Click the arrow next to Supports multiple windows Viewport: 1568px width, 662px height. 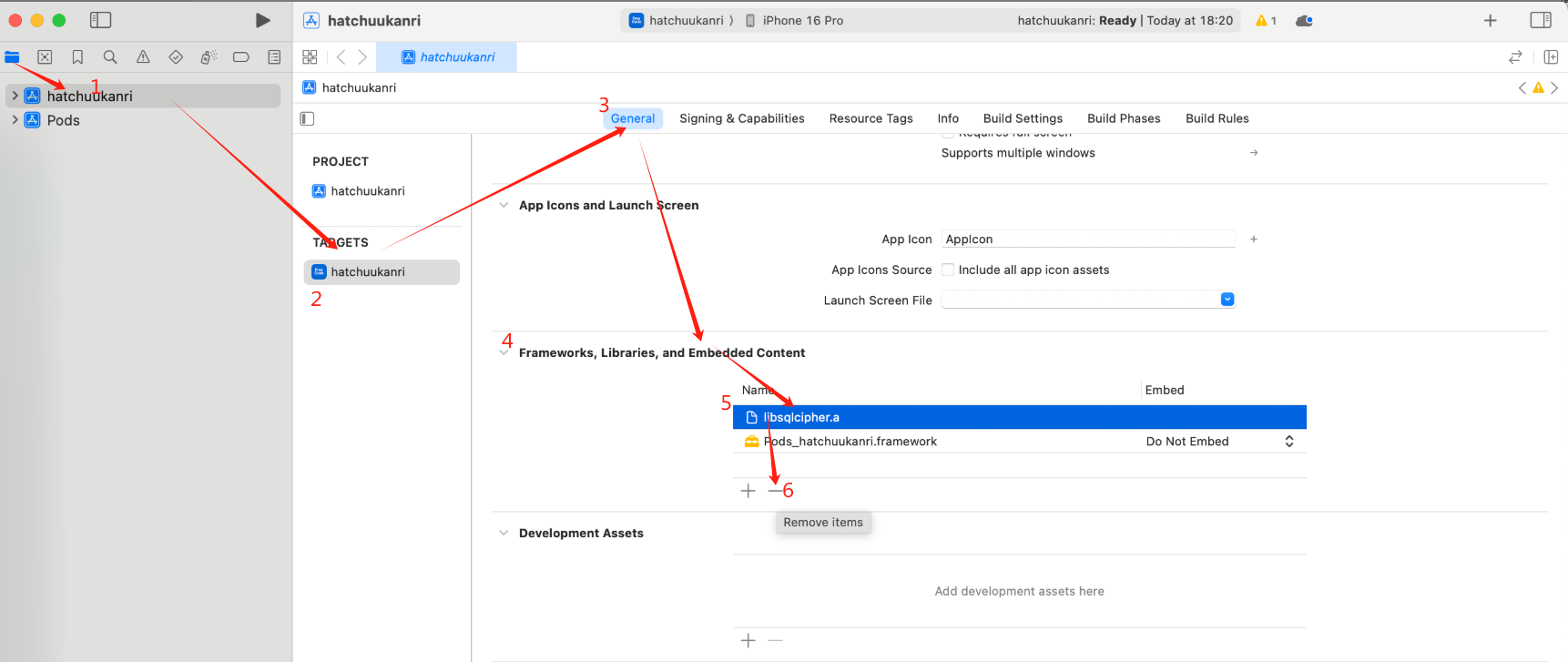[1254, 153]
